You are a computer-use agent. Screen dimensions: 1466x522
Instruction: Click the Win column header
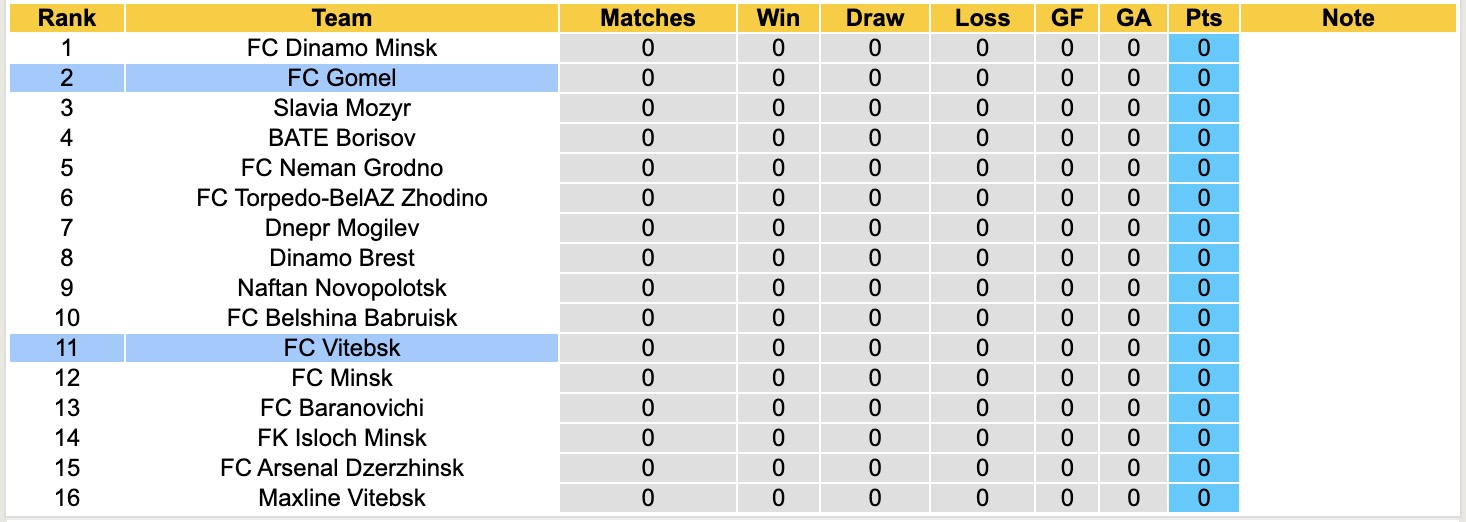point(779,18)
